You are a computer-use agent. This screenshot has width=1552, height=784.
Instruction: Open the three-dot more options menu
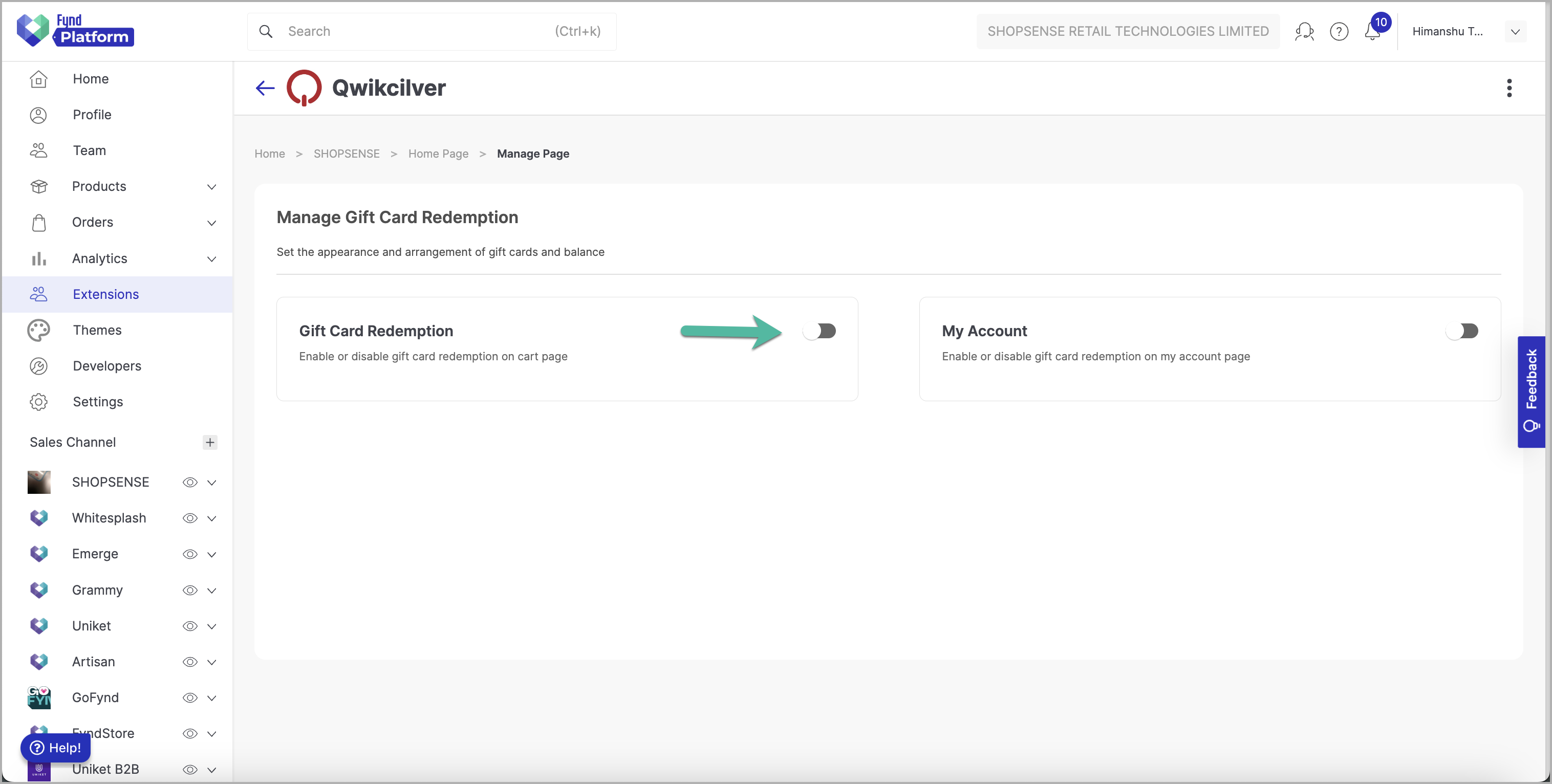click(x=1508, y=88)
